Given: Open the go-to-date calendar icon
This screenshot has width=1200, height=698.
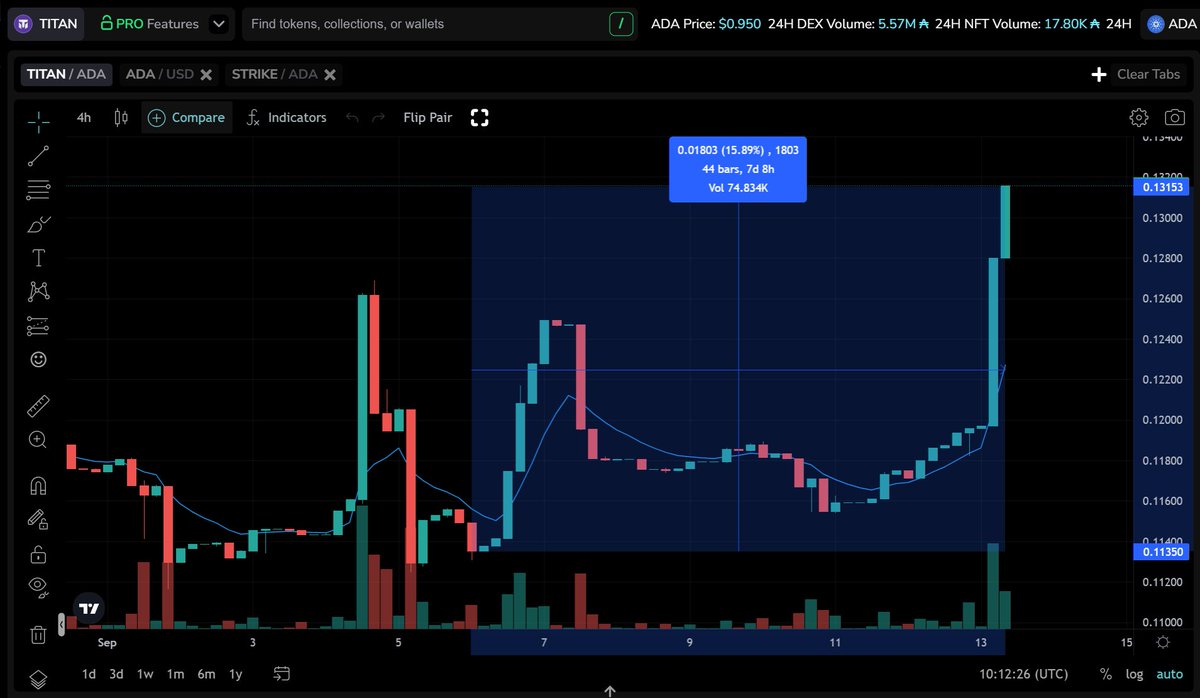Looking at the screenshot, I should pyautogui.click(x=282, y=674).
